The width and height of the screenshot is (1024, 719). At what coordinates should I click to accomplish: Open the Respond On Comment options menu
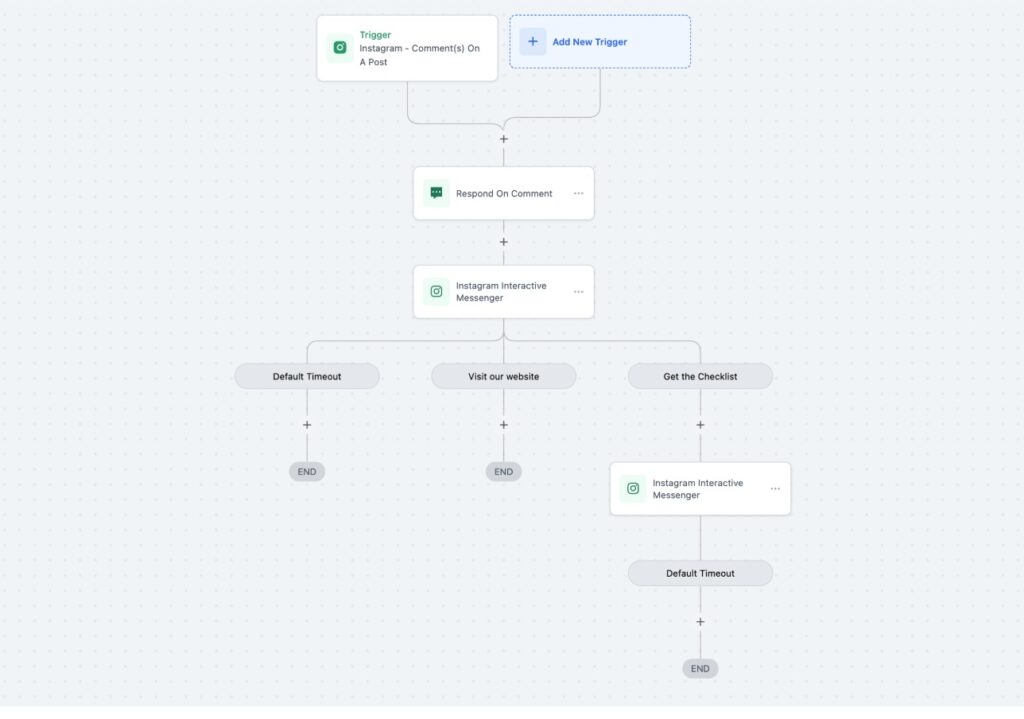(x=578, y=193)
